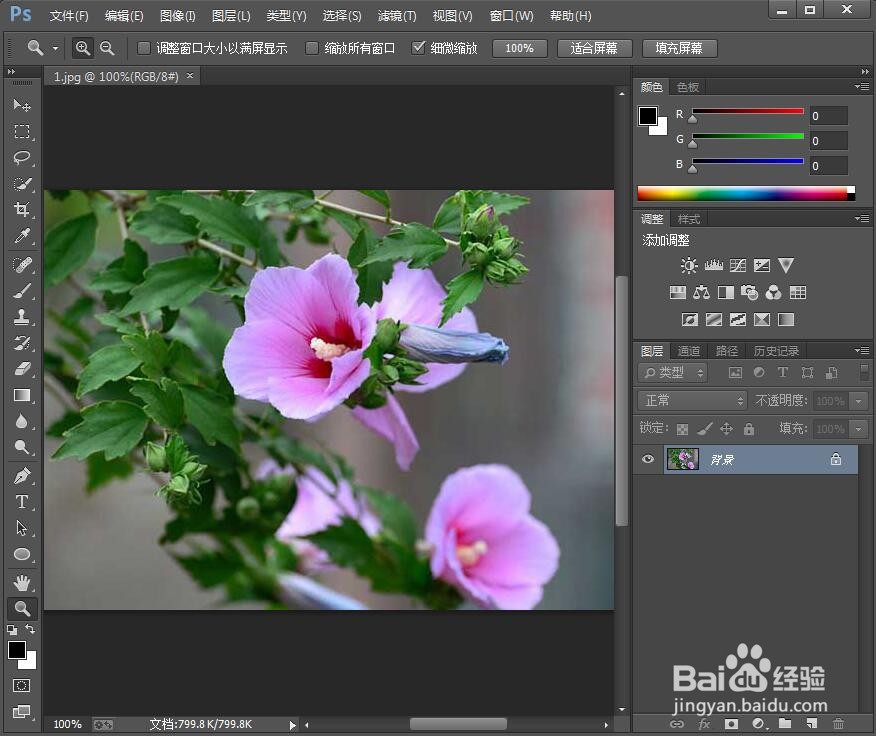This screenshot has width=876, height=736.
Task: Select the Eraser tool
Action: (22, 369)
